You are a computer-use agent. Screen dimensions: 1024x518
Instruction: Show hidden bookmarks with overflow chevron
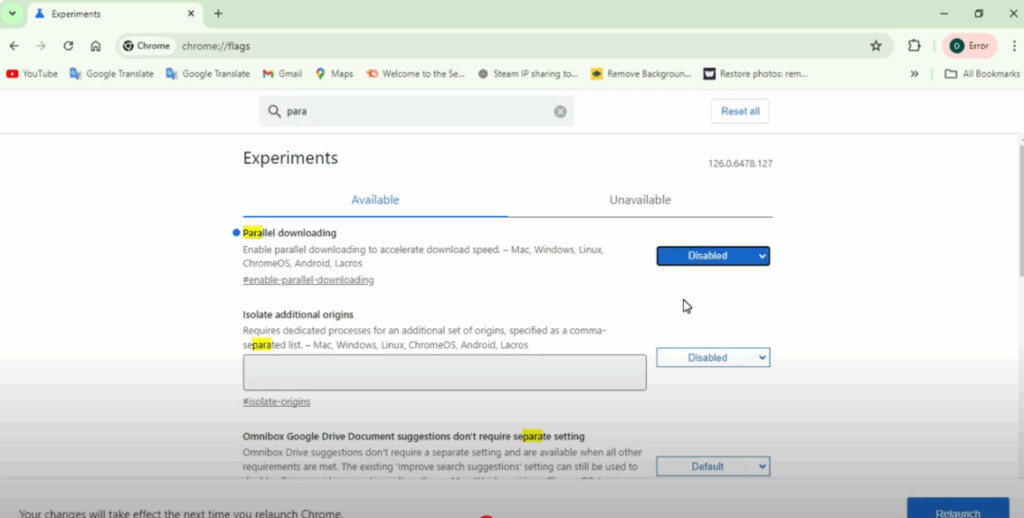(x=914, y=74)
